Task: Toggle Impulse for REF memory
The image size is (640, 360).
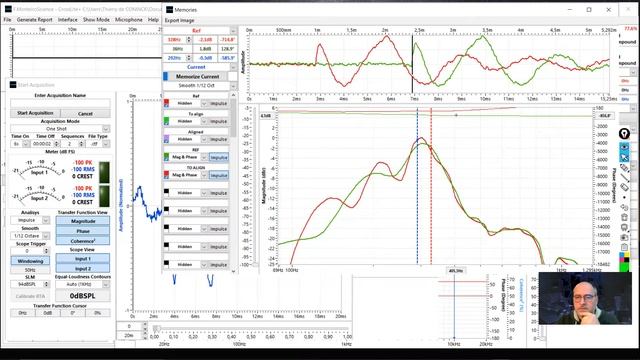Action: tap(219, 157)
